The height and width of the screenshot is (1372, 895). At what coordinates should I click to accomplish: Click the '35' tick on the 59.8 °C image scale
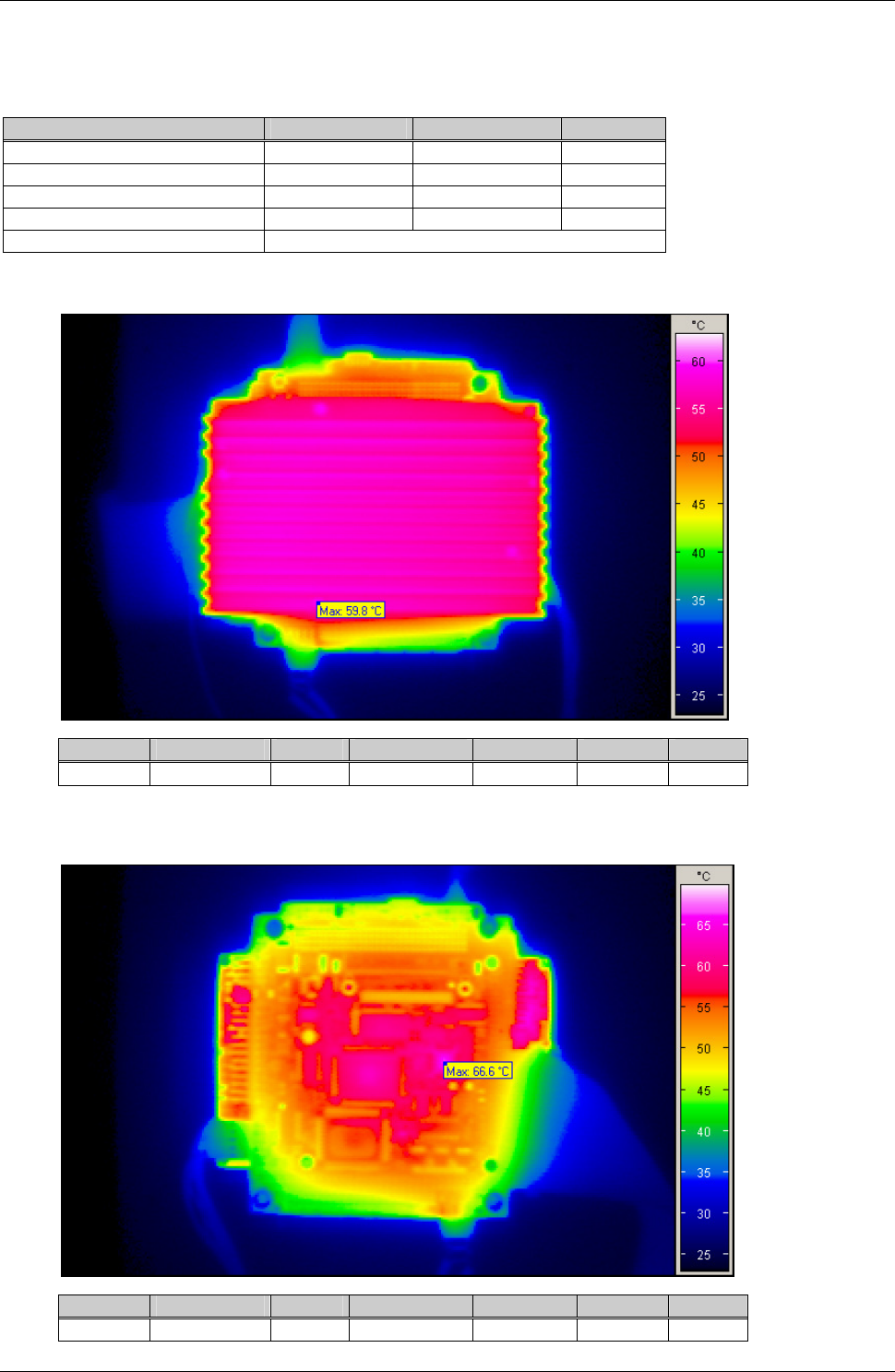click(698, 601)
